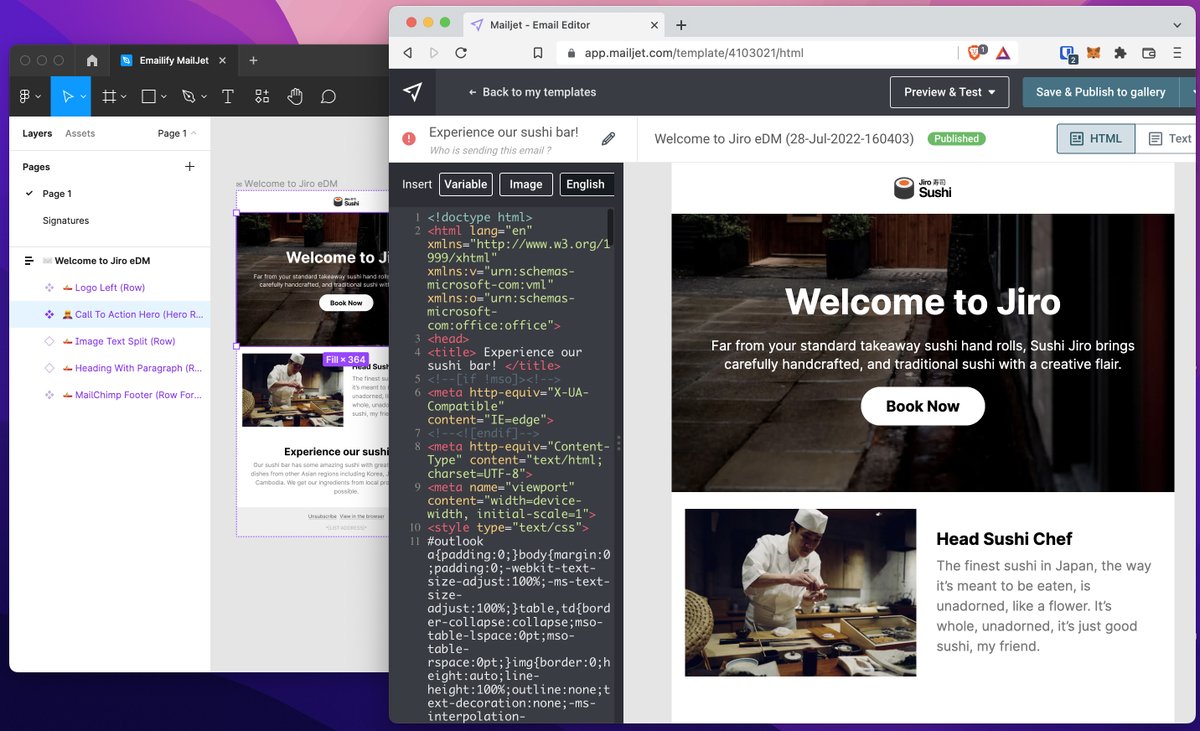1200x731 pixels.
Task: Select the Move tool in Figma
Action: pos(66,96)
